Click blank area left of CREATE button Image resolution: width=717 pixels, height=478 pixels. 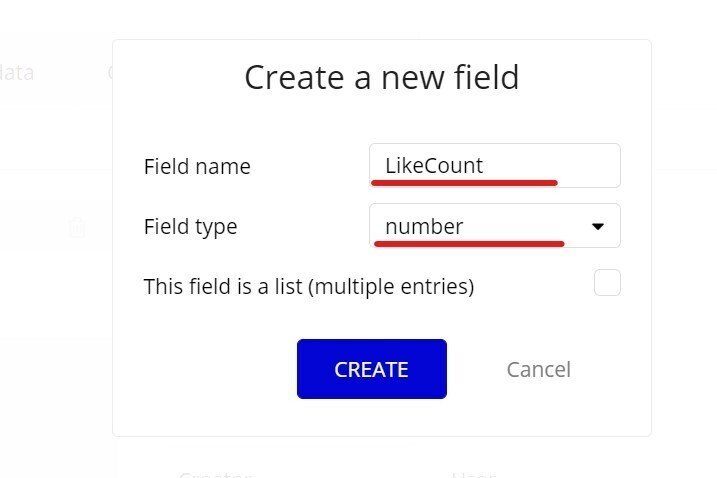210,369
